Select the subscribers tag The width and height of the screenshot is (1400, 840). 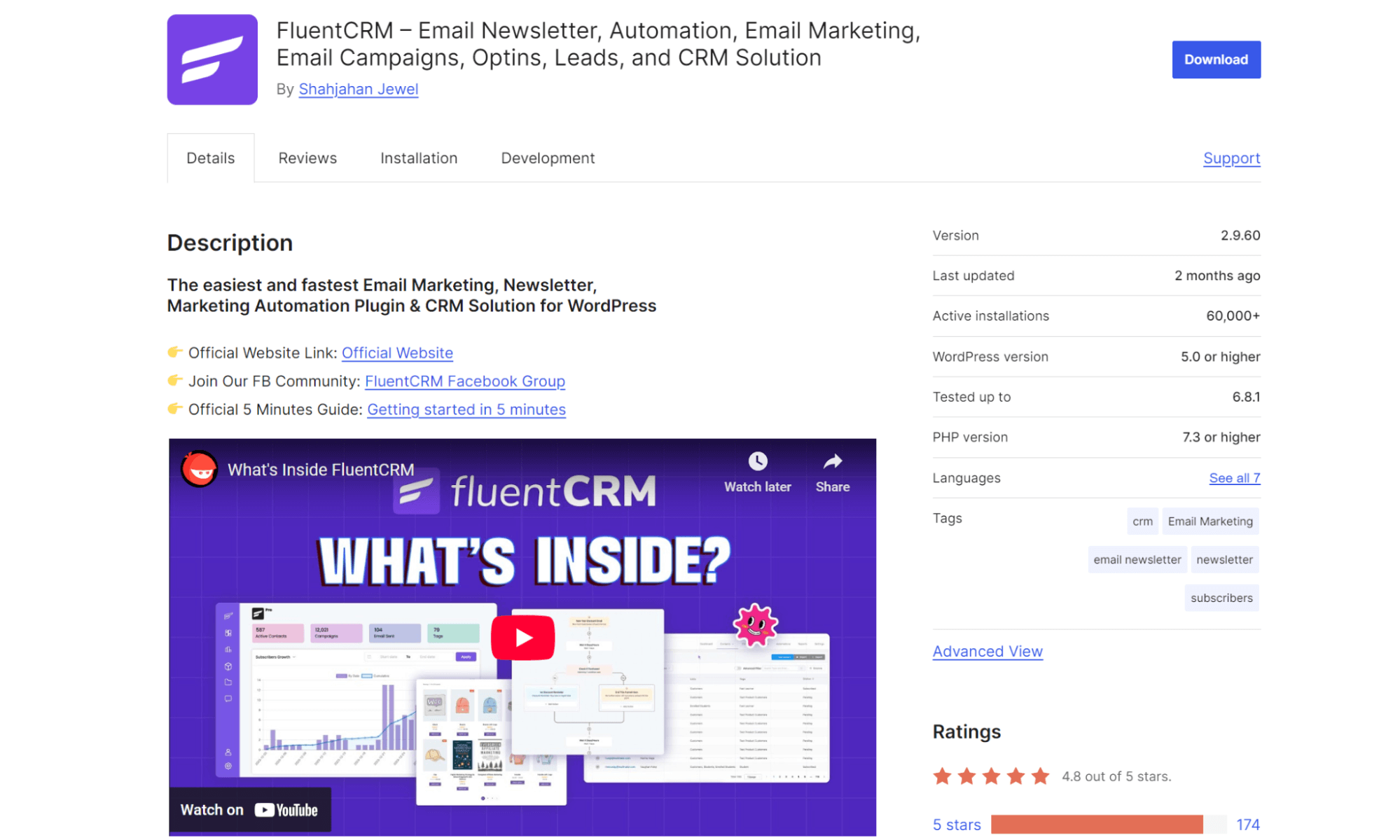tap(1221, 598)
